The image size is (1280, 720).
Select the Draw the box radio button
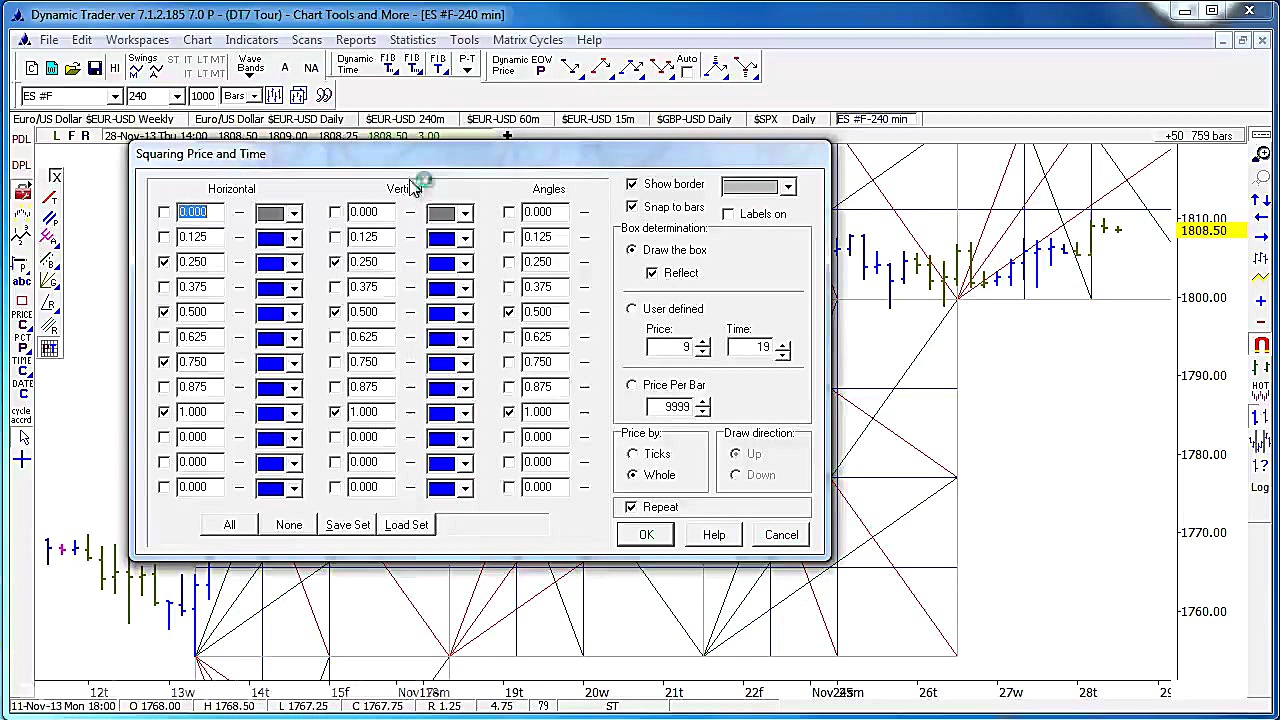coord(631,250)
